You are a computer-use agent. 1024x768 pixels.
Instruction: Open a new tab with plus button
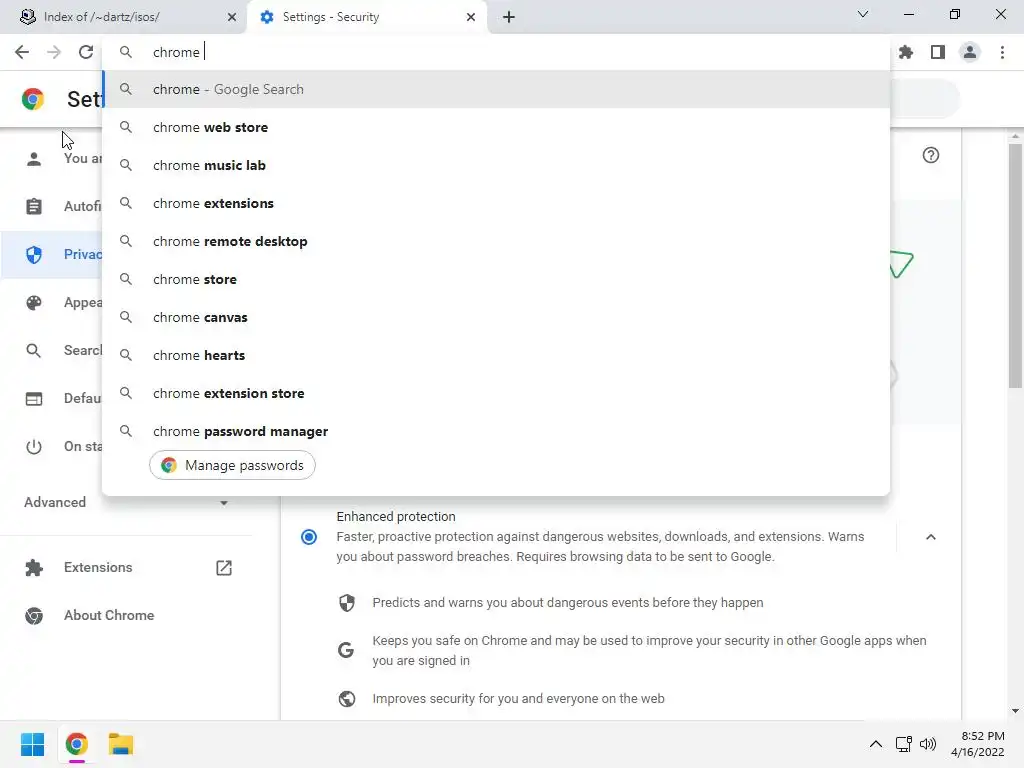pos(509,17)
